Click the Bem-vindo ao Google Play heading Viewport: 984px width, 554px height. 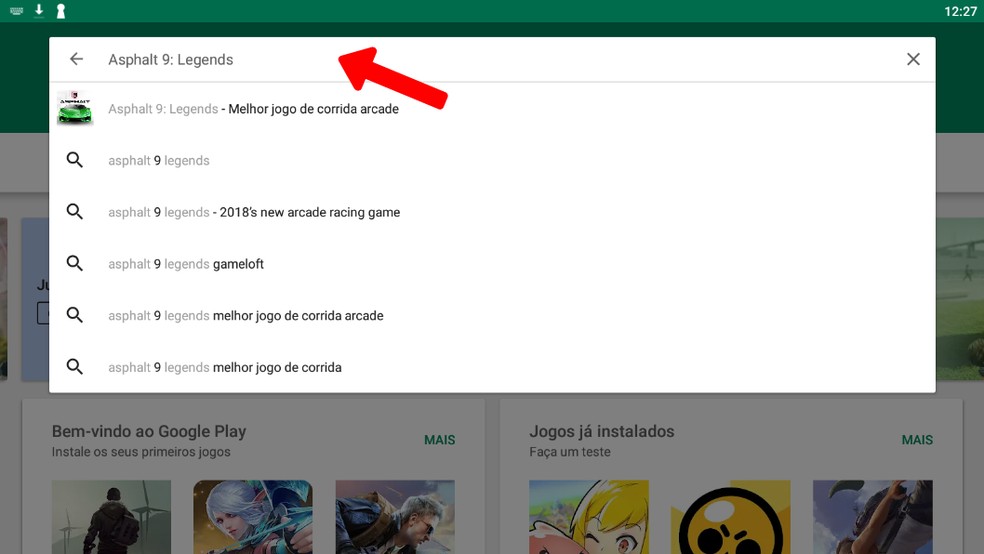click(149, 431)
